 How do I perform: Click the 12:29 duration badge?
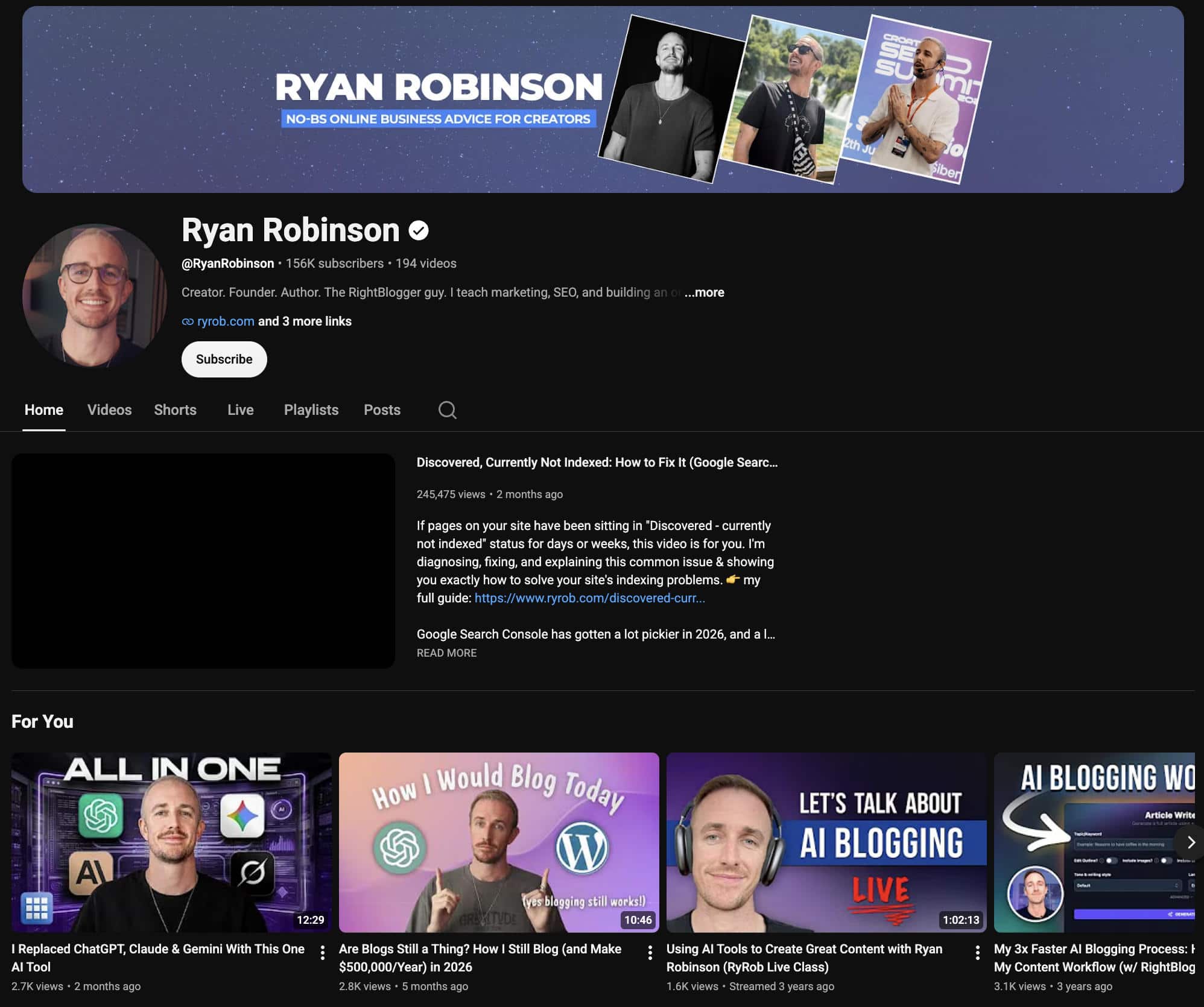[x=310, y=920]
